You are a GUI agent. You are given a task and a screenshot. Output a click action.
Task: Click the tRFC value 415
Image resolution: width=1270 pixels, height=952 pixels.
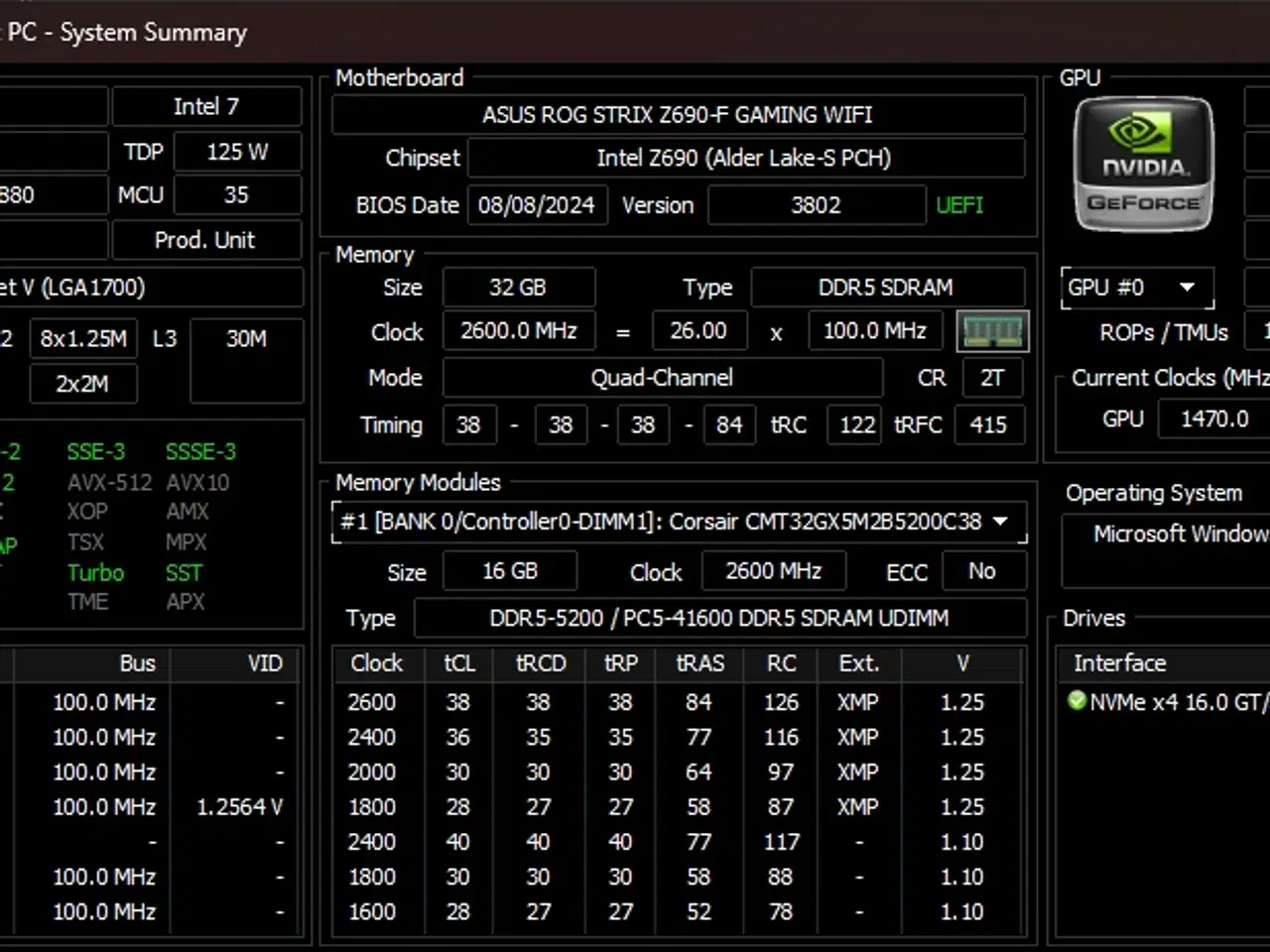click(x=988, y=425)
